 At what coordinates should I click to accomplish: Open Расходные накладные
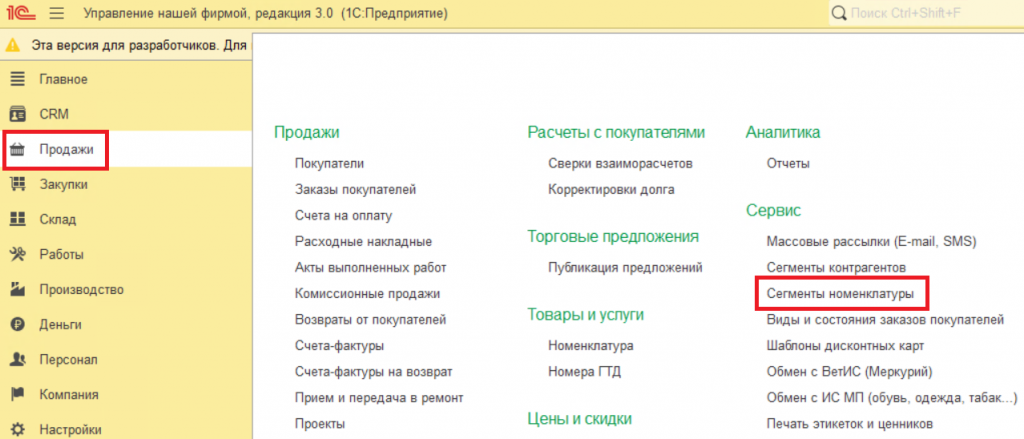(x=364, y=242)
